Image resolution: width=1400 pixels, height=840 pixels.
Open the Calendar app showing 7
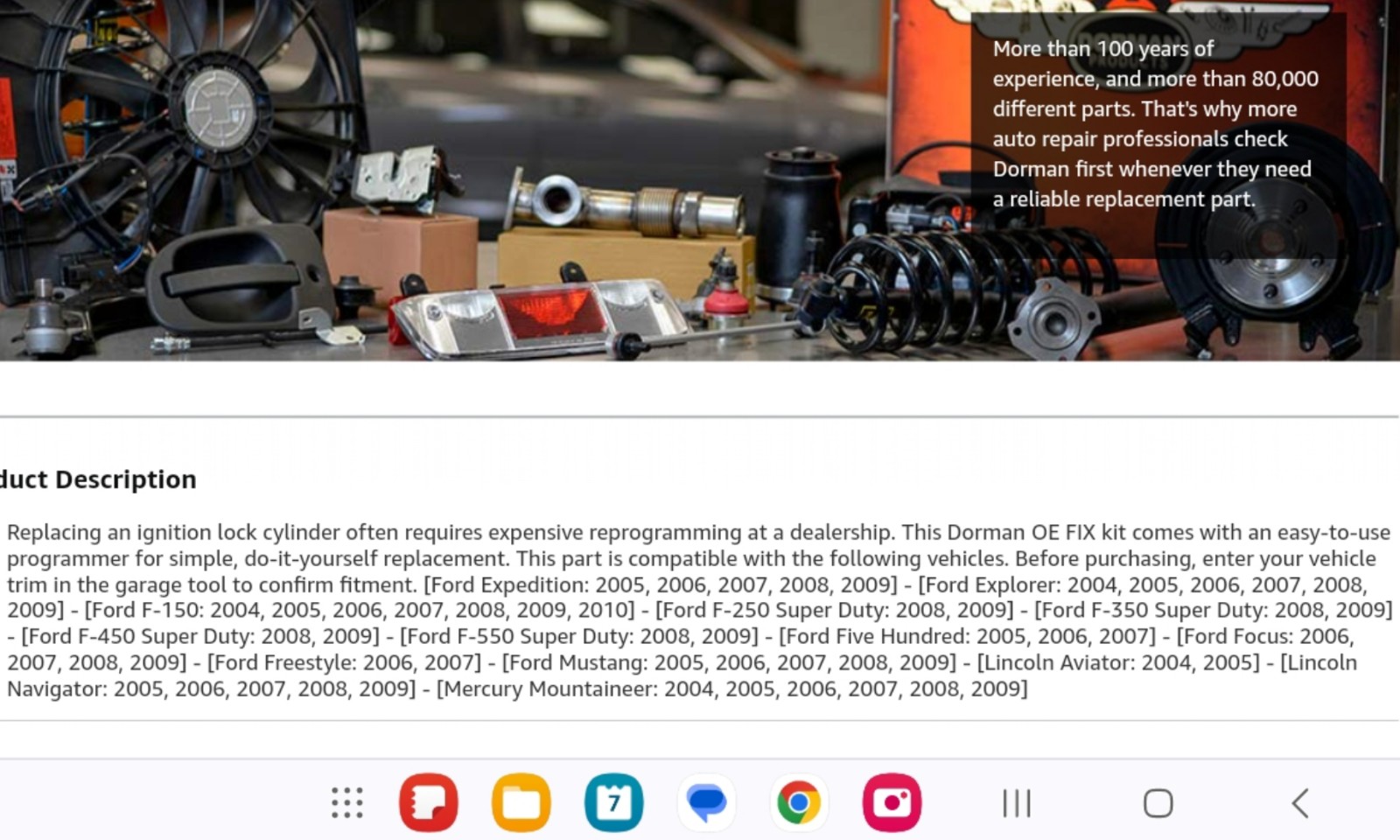click(x=614, y=802)
